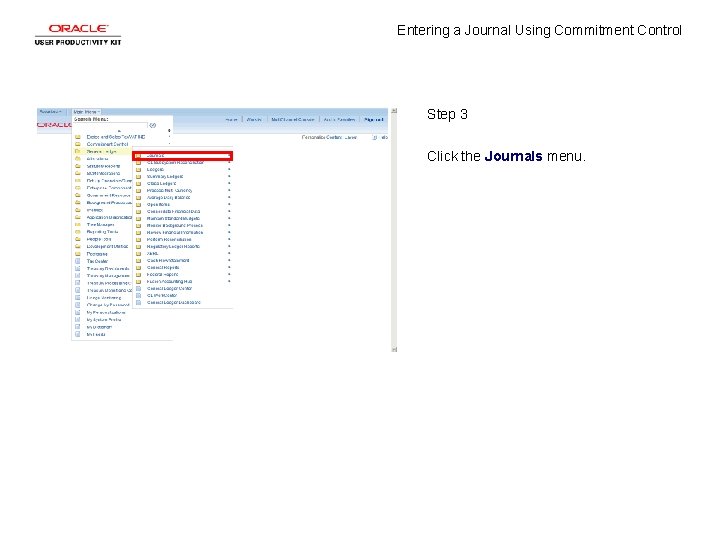Open the Home link in the header

pos(231,119)
